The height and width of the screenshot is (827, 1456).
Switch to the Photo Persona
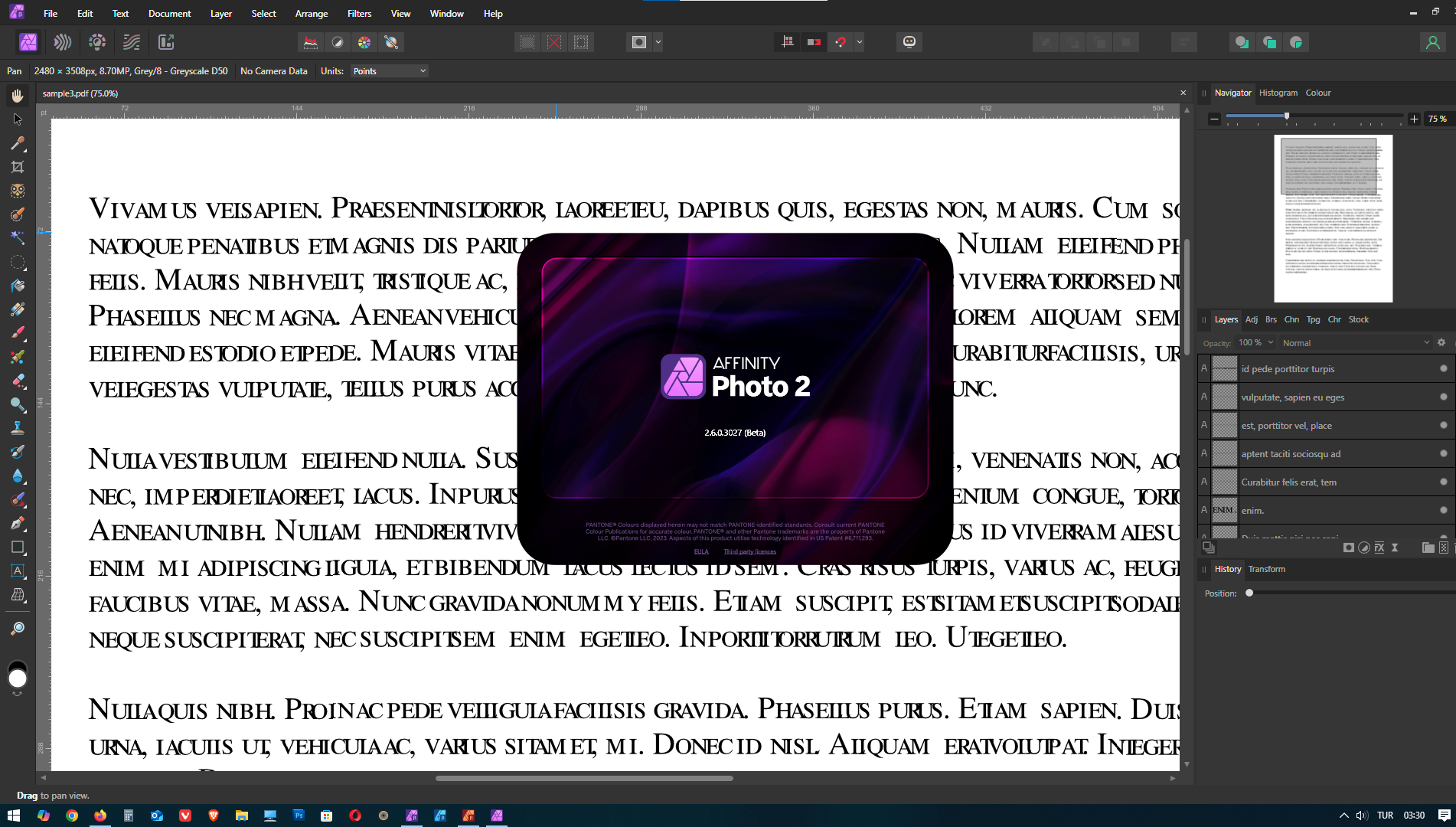coord(28,42)
